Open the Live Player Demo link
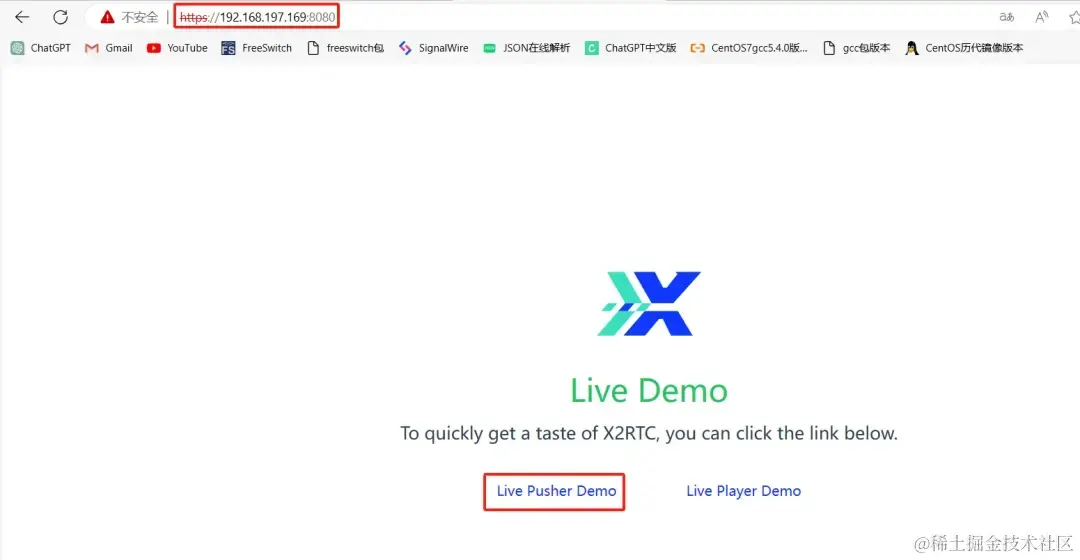 tap(743, 491)
